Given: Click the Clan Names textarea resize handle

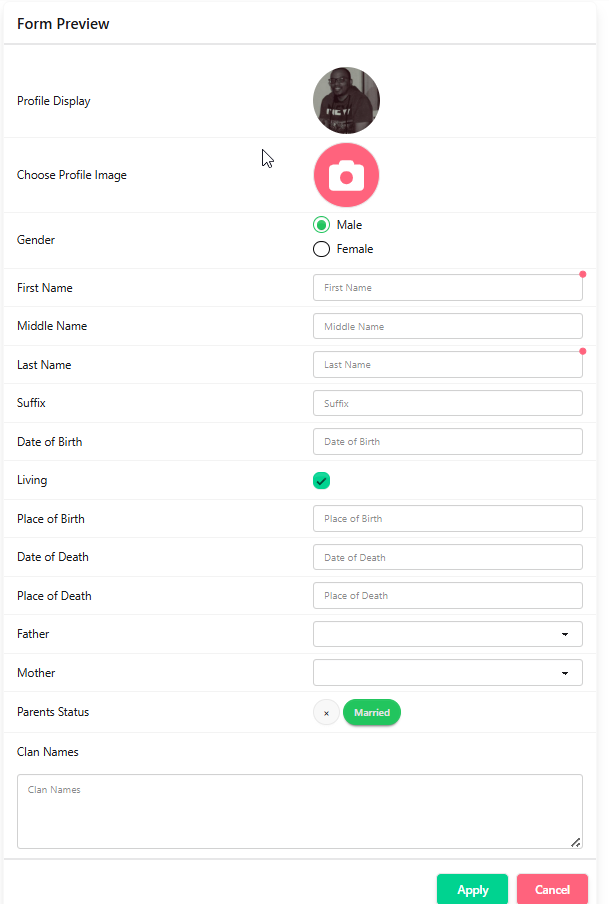Looking at the screenshot, I should coord(575,842).
